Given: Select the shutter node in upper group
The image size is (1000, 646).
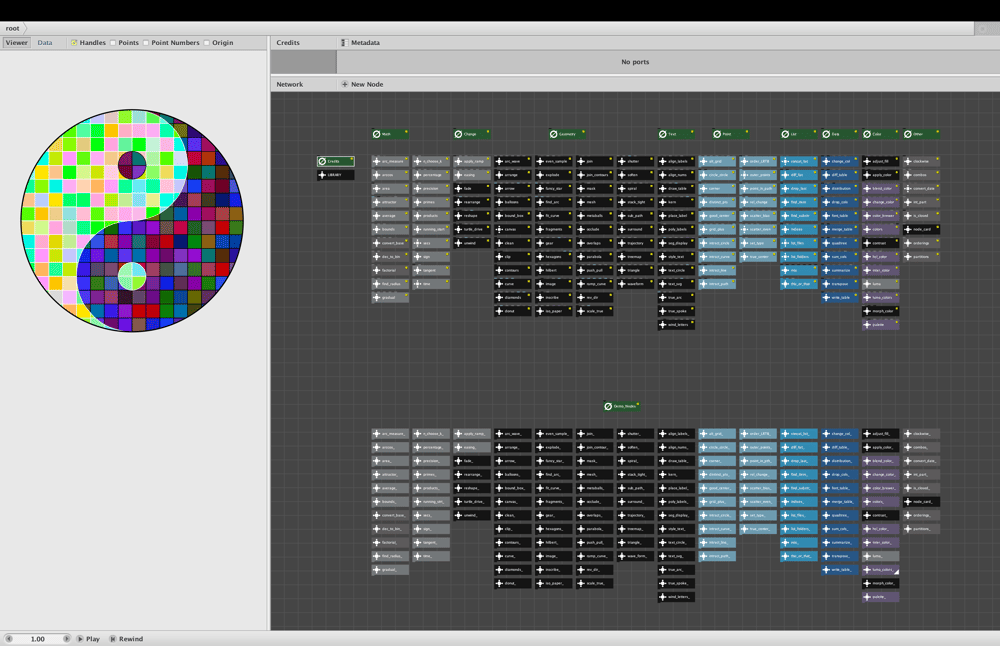Looking at the screenshot, I should [635, 161].
